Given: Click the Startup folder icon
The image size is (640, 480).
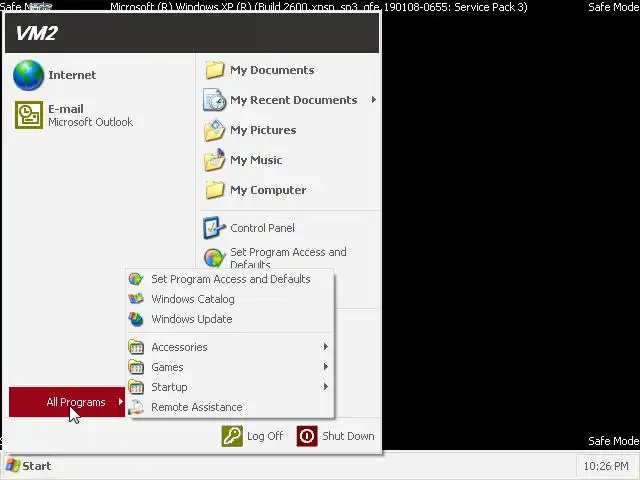Looking at the screenshot, I should pyautogui.click(x=136, y=387).
